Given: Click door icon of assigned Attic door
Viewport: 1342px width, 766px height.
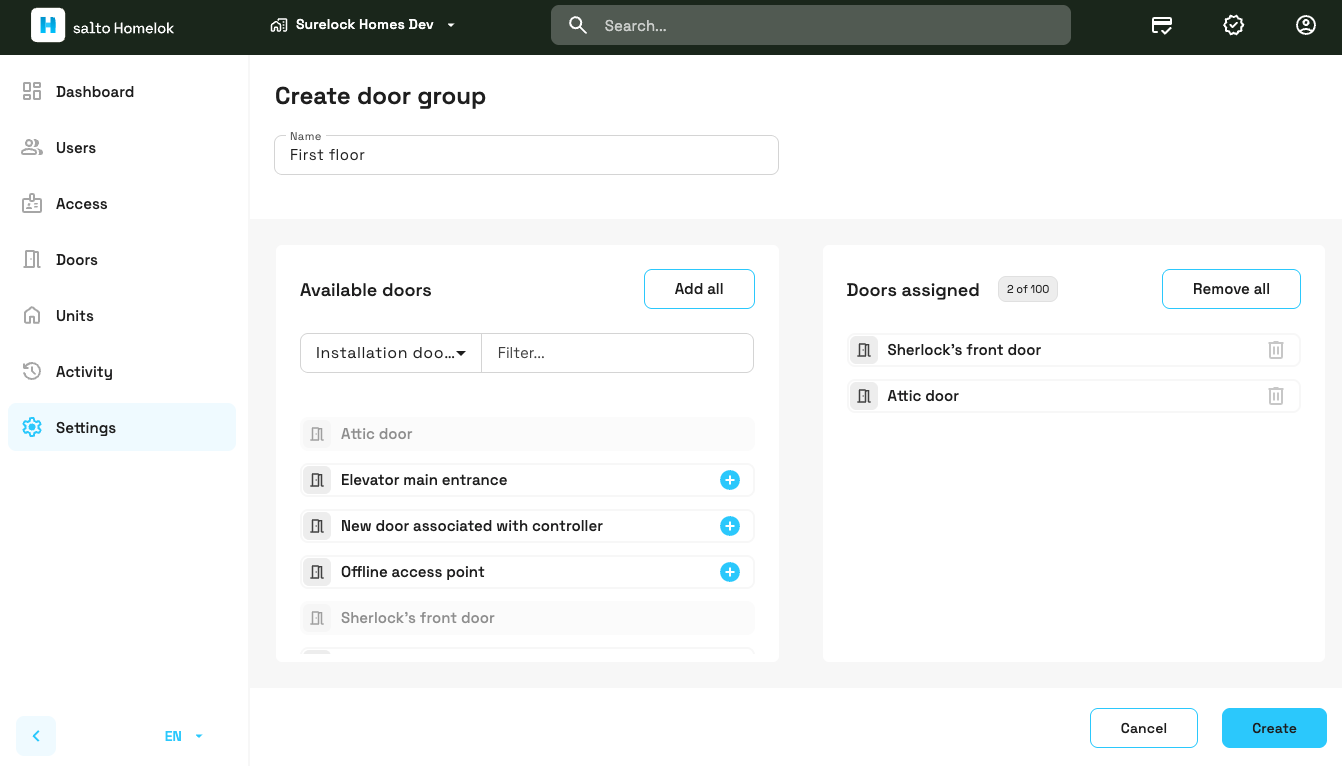Looking at the screenshot, I should [x=864, y=396].
